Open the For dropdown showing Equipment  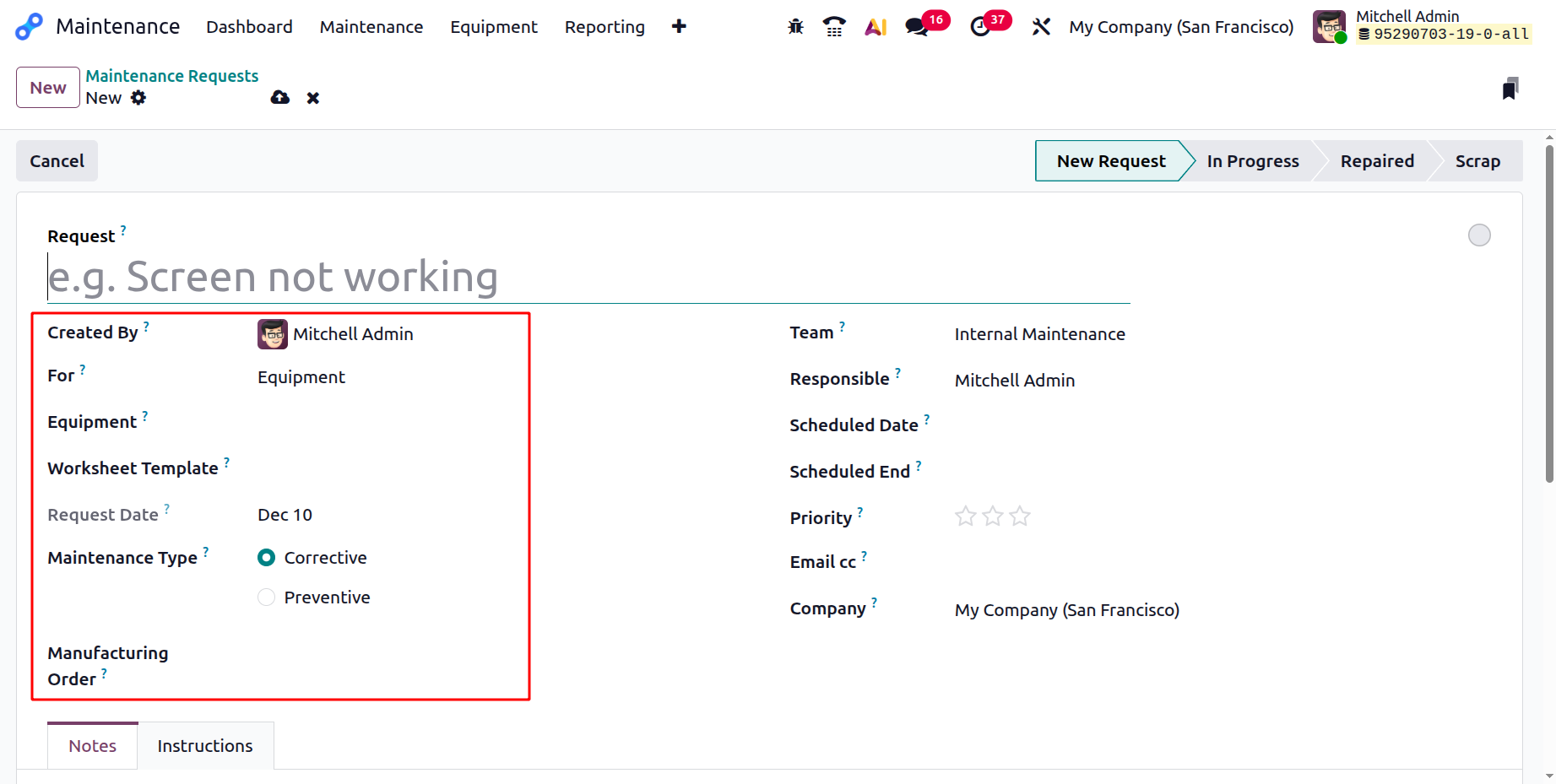click(301, 377)
